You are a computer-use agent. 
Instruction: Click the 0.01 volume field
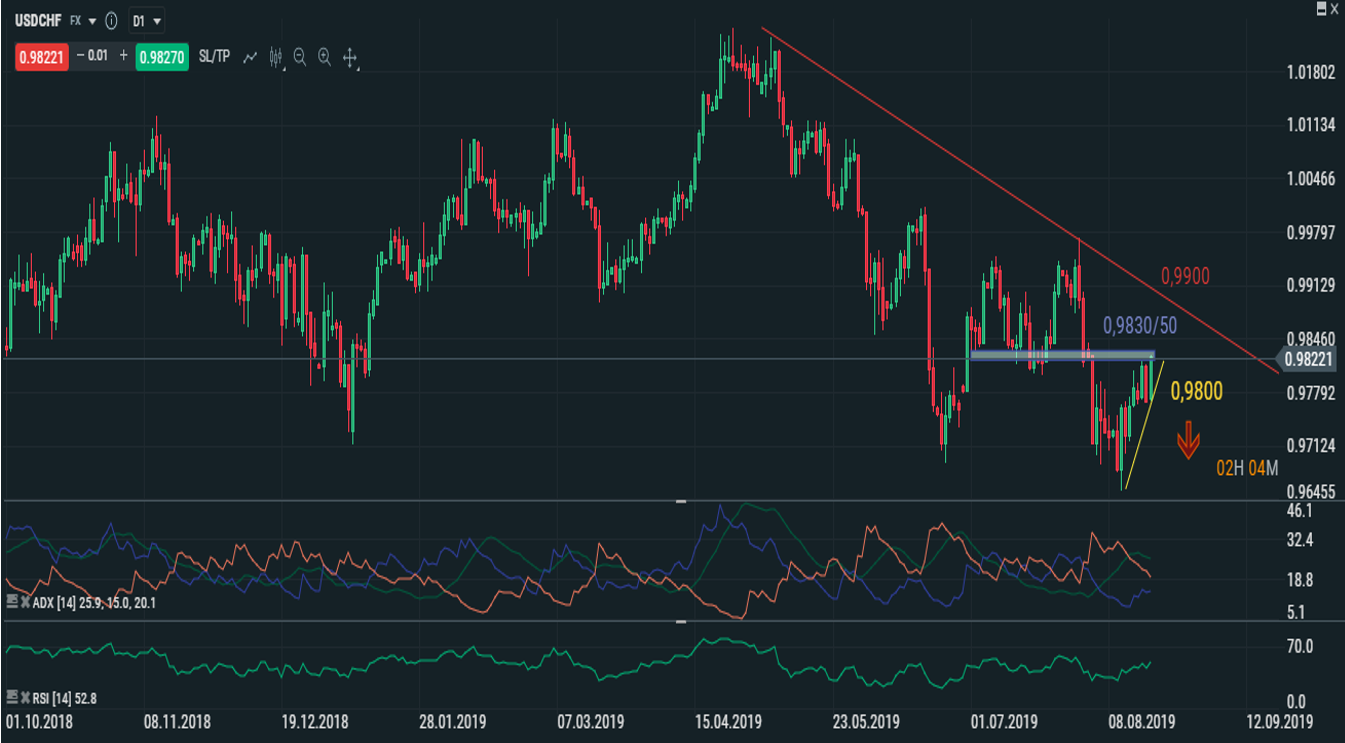(x=99, y=56)
